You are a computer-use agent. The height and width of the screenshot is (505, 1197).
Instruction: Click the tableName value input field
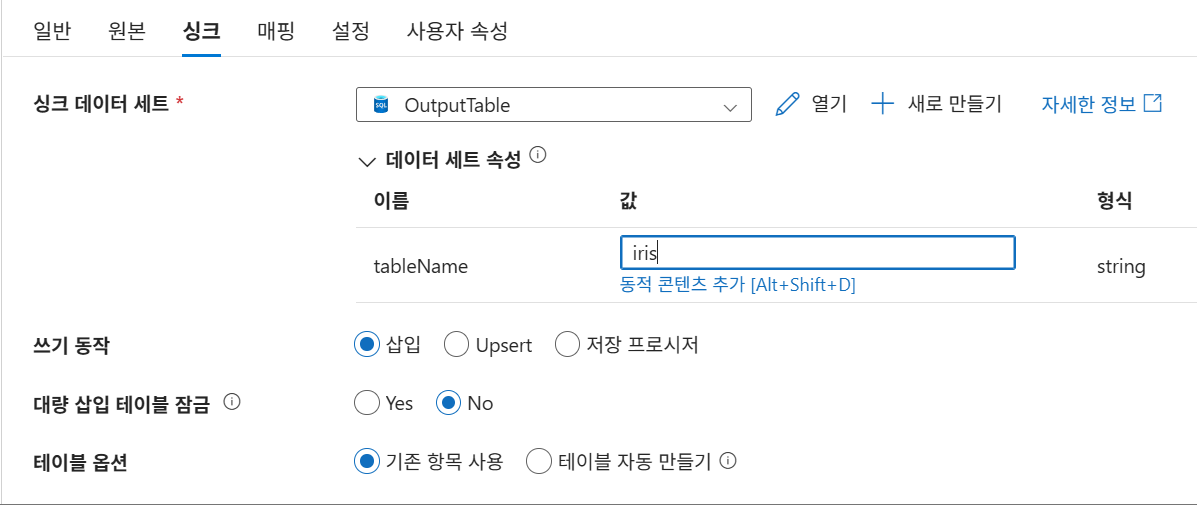click(x=817, y=253)
